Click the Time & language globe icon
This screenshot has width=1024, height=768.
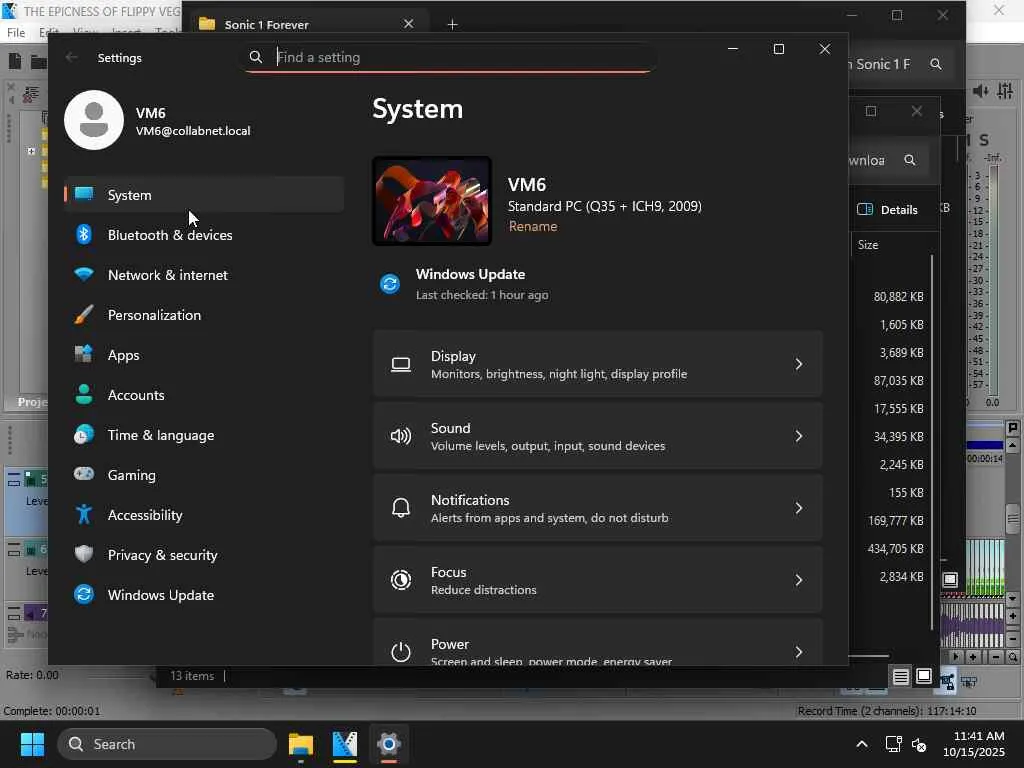[84, 435]
